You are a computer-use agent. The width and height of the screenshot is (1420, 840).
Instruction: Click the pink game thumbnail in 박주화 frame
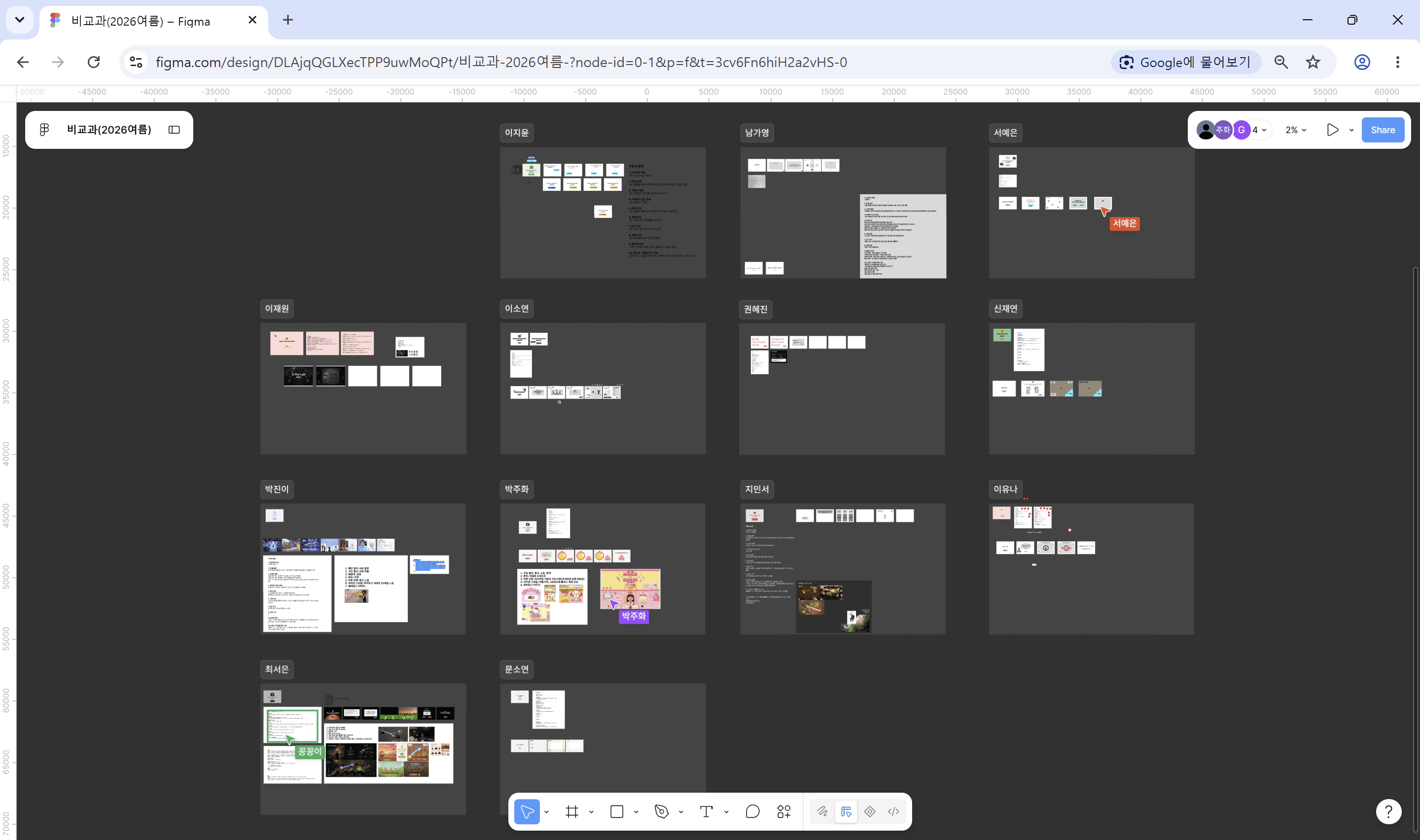630,589
